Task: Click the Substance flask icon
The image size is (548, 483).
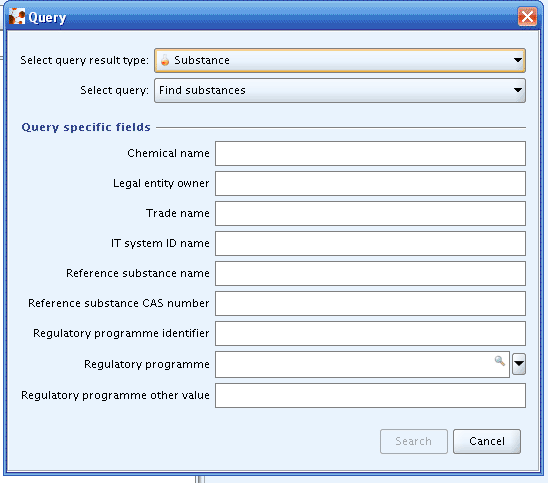Action: pos(165,60)
